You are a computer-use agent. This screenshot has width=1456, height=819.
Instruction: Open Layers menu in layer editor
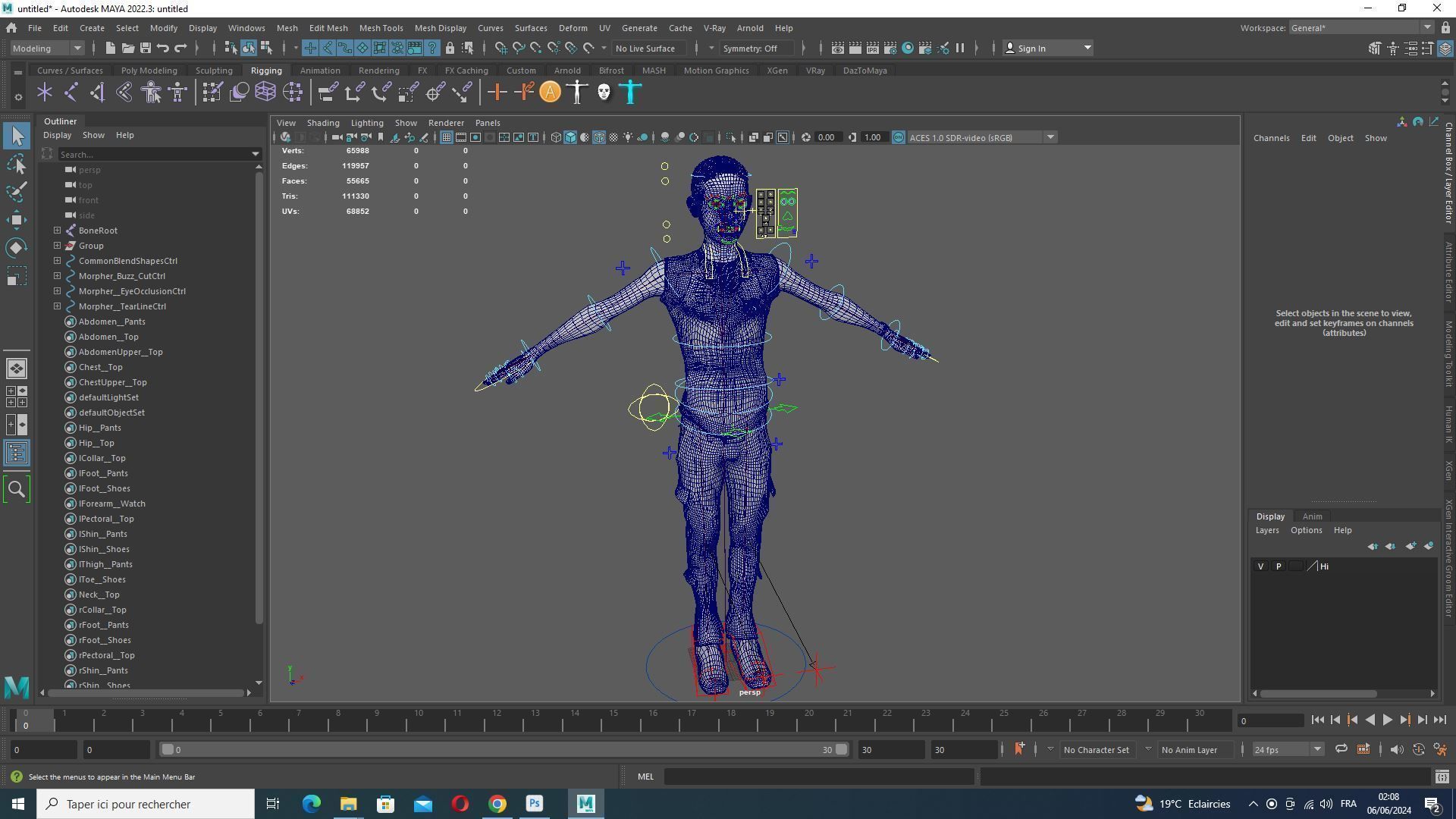click(1266, 531)
